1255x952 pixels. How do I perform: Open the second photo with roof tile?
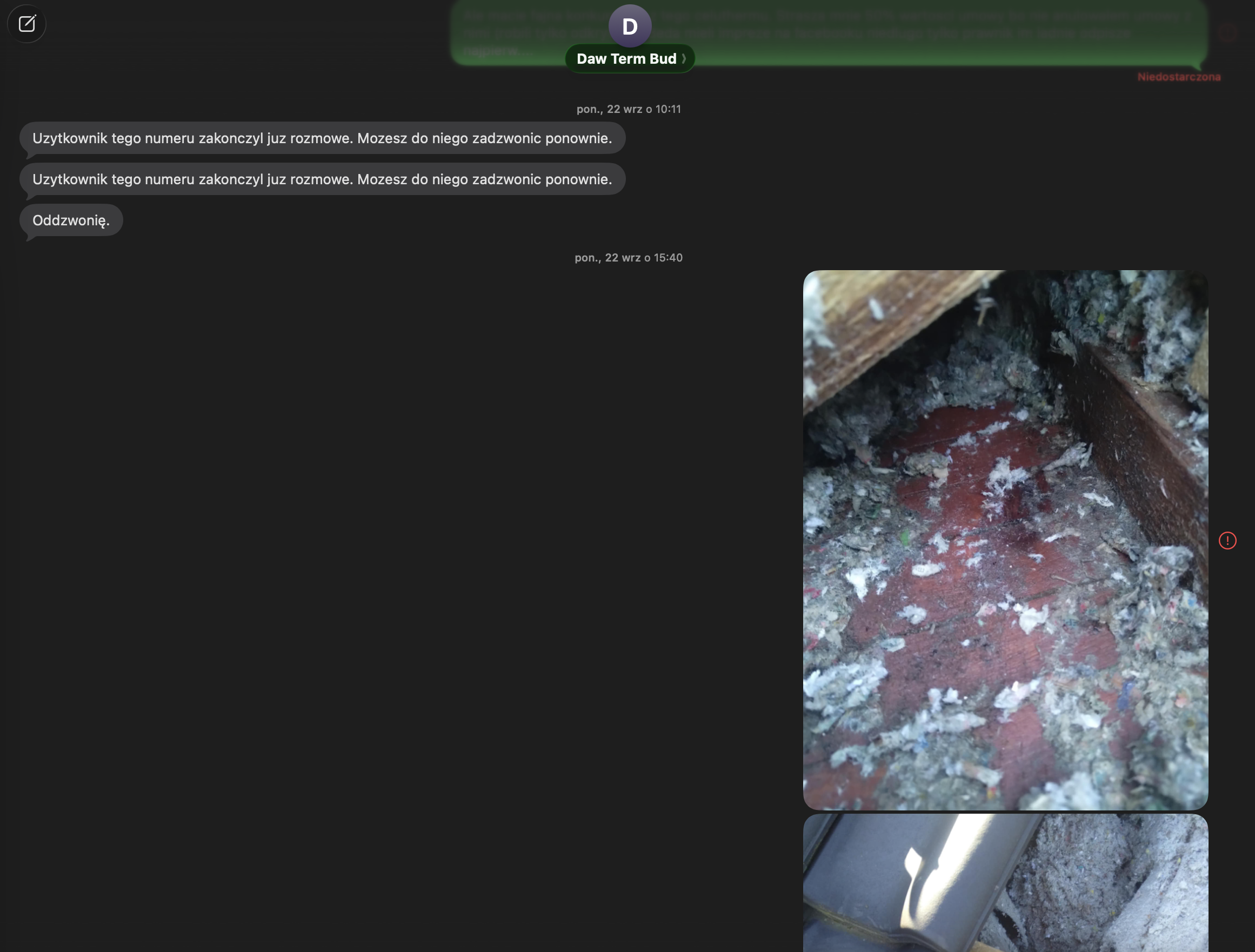1005,882
